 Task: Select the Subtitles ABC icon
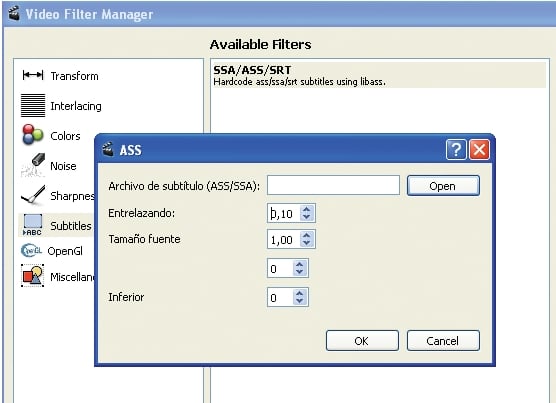(x=32, y=225)
